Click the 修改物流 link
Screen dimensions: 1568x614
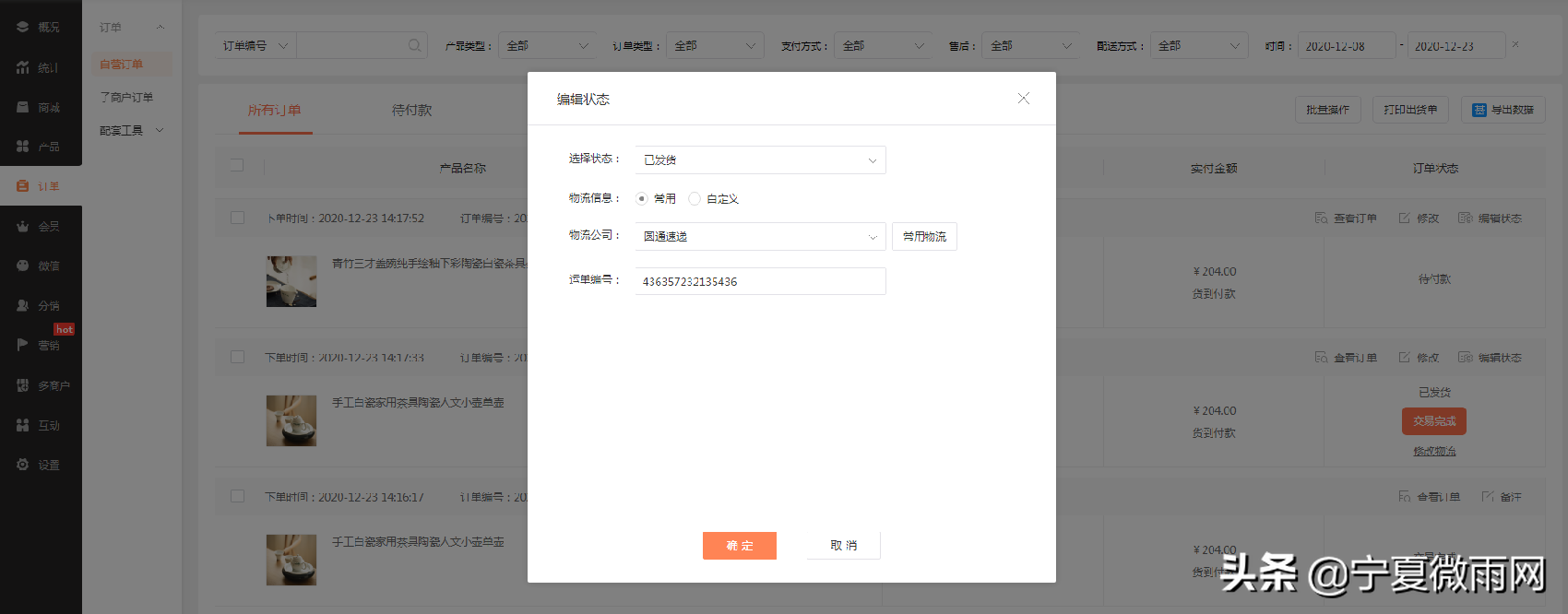tap(1434, 451)
